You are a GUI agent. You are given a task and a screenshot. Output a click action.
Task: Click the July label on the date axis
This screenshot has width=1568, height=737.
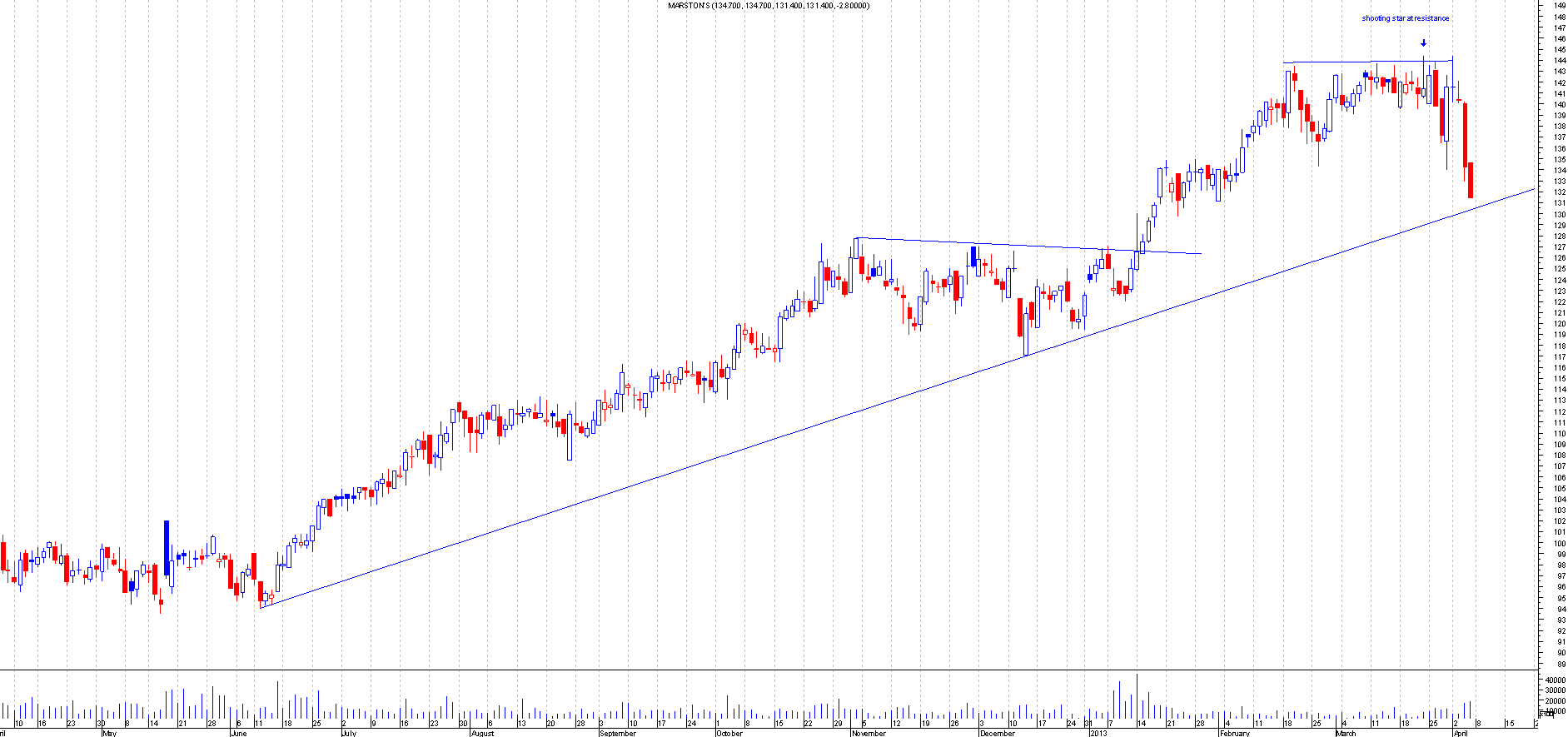[348, 733]
